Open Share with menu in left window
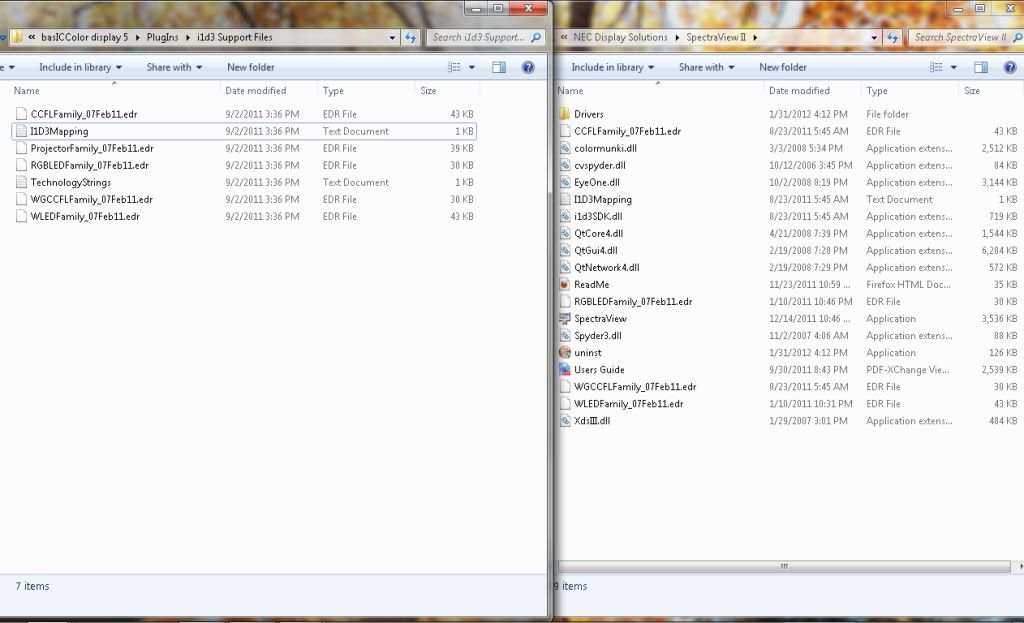The image size is (1024, 623). point(174,67)
